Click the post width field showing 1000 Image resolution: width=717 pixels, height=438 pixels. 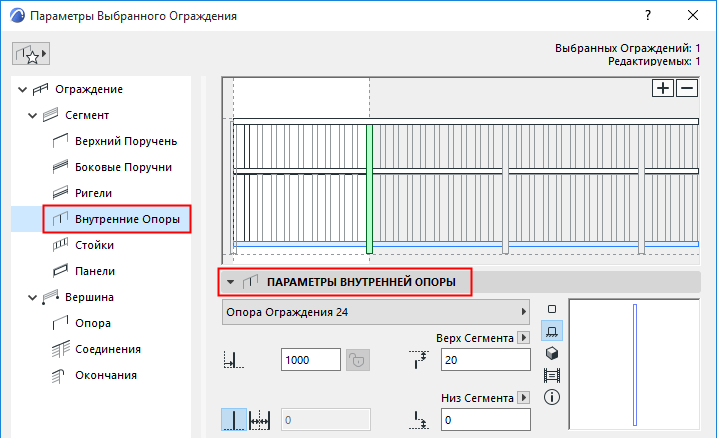tap(310, 360)
